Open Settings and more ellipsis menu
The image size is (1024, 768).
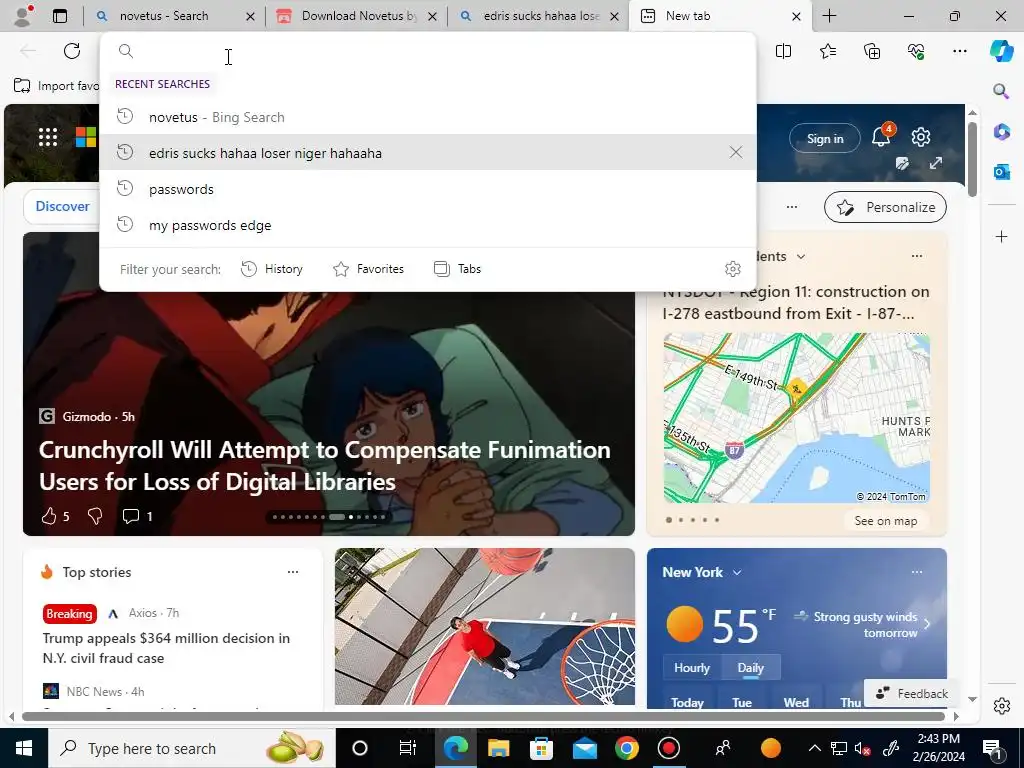(959, 51)
